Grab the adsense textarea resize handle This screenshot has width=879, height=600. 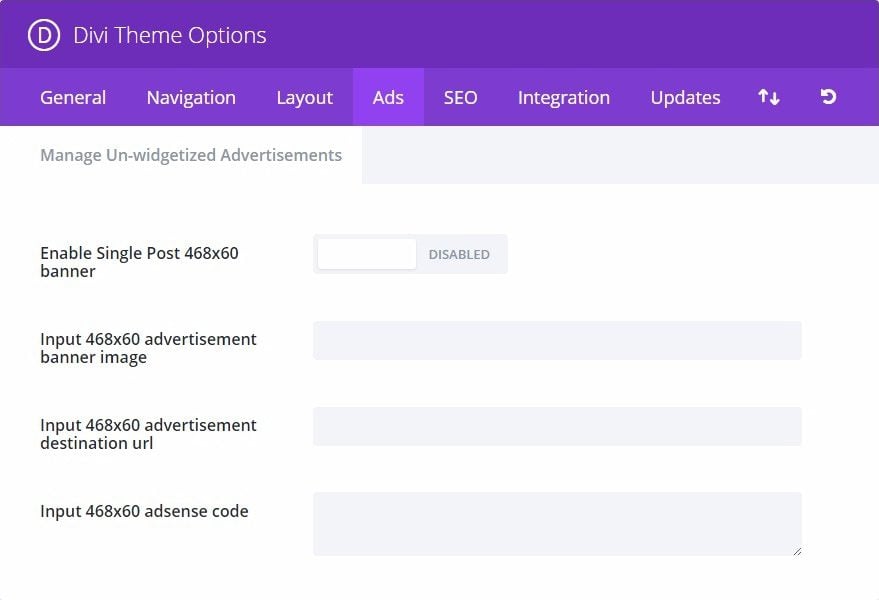point(797,551)
